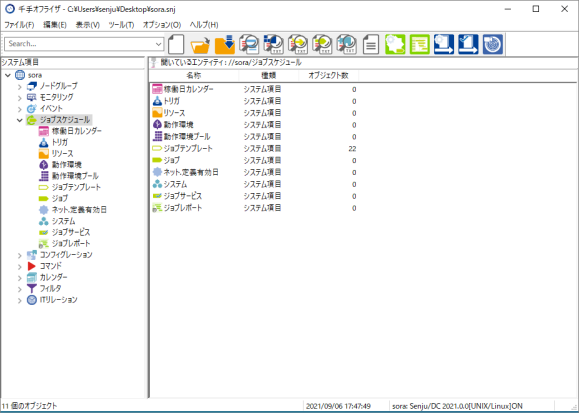Click the トリガ icon in the list pane
Screen dimensions: 579x413
157,101
